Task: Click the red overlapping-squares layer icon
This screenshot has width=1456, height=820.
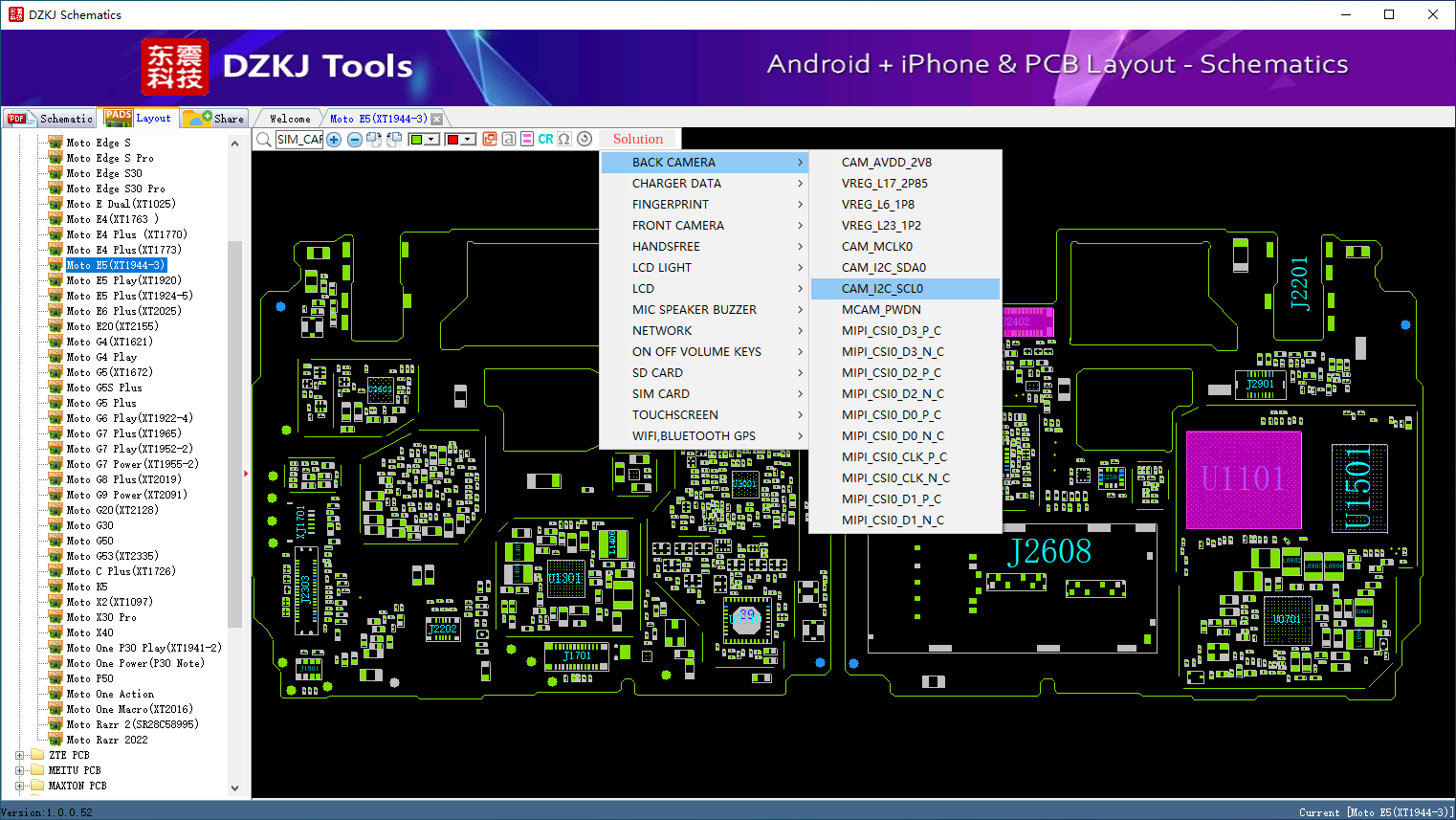Action: 490,139
